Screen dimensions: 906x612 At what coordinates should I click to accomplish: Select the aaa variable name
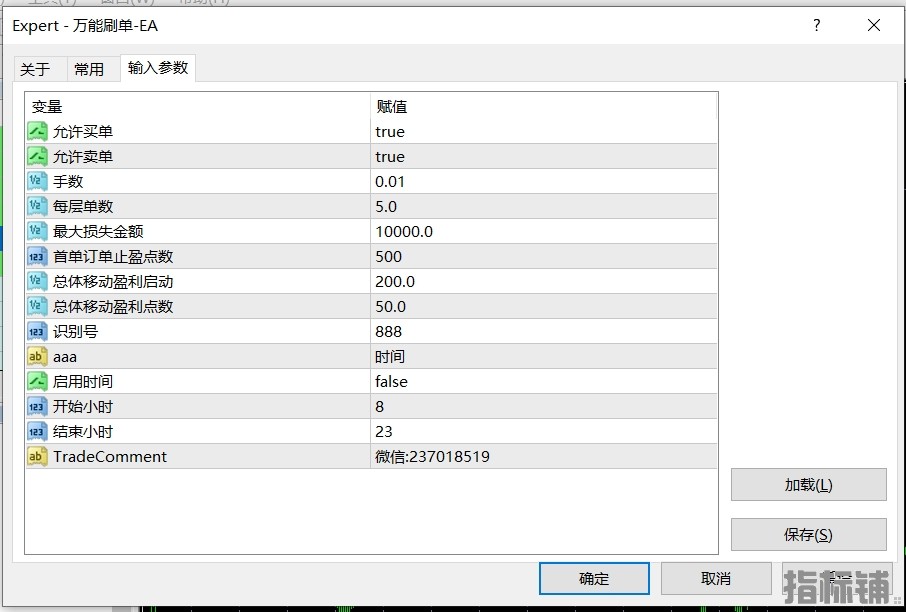pyautogui.click(x=65, y=357)
